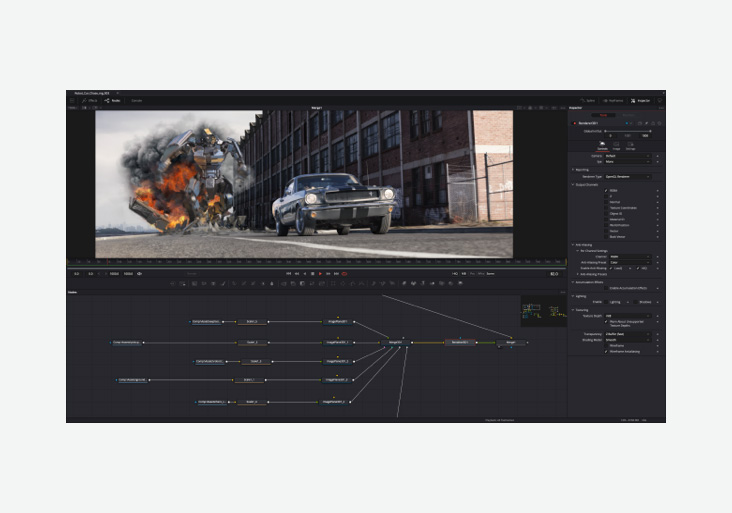Open the Camera dropdown in the Inspector
The height and width of the screenshot is (513, 732).
click(628, 156)
